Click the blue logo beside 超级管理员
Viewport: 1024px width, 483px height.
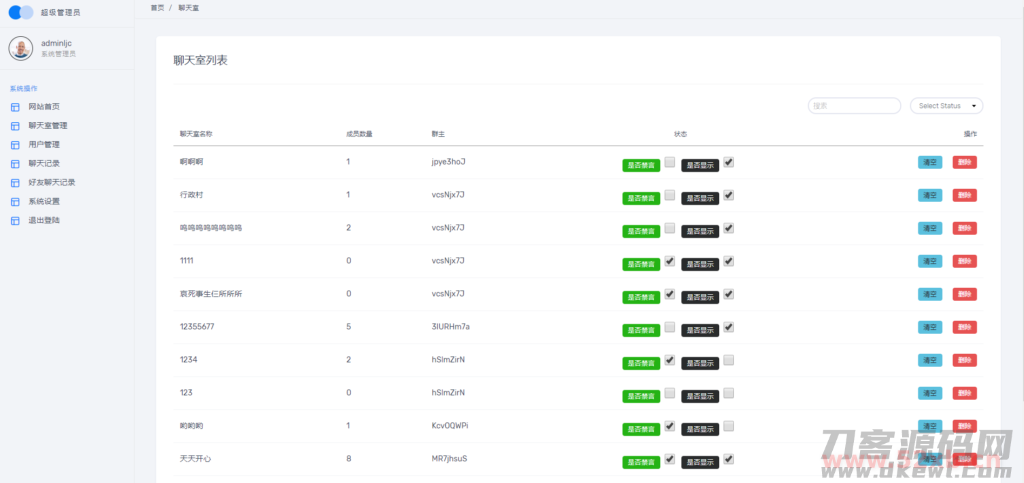click(21, 13)
